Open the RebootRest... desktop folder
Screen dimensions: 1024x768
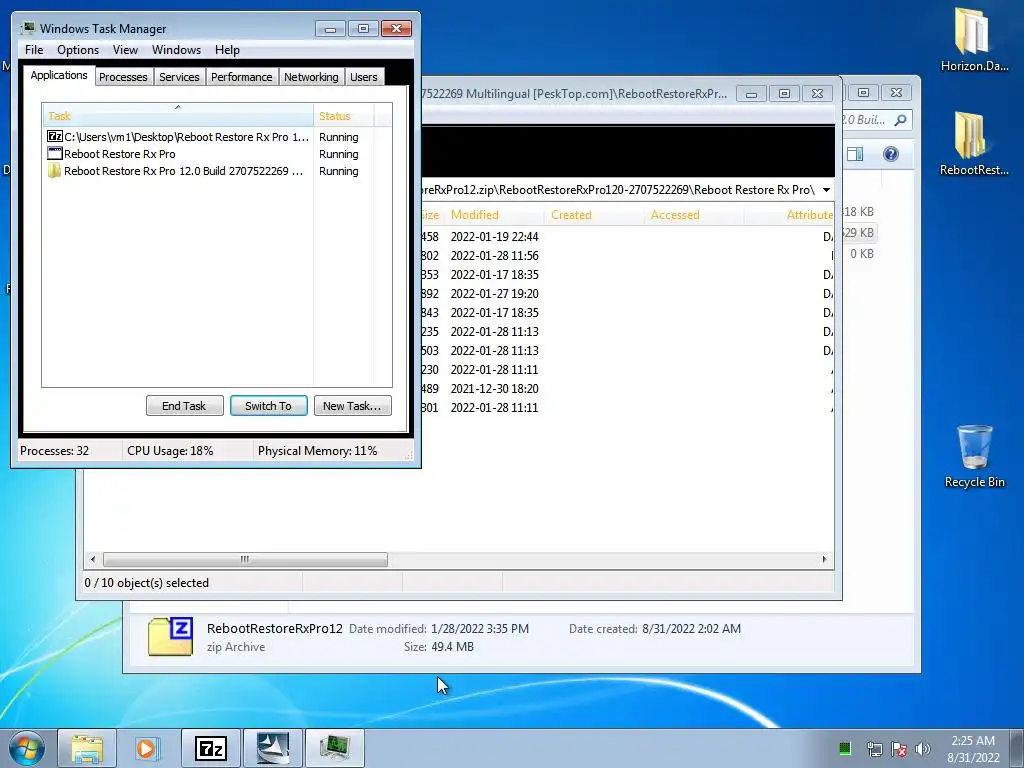click(974, 143)
